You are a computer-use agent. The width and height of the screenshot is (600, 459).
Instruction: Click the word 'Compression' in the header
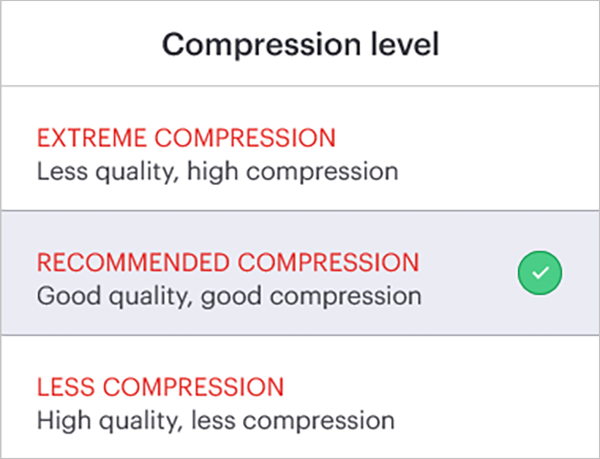(x=261, y=46)
